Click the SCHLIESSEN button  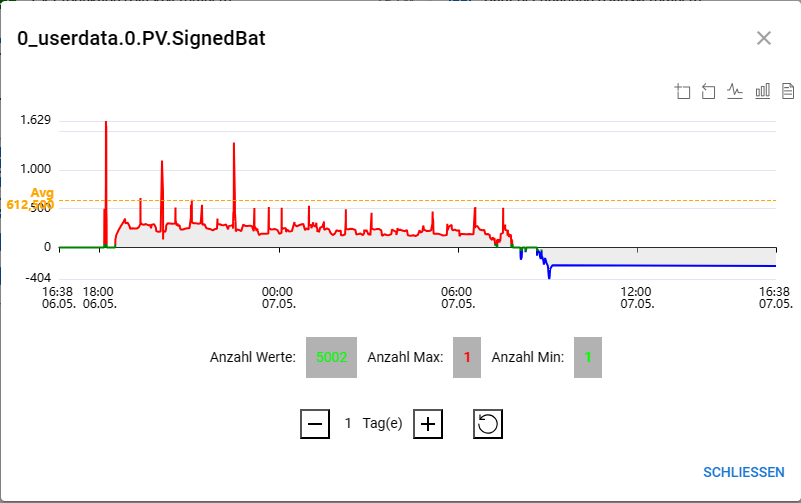pos(744,472)
